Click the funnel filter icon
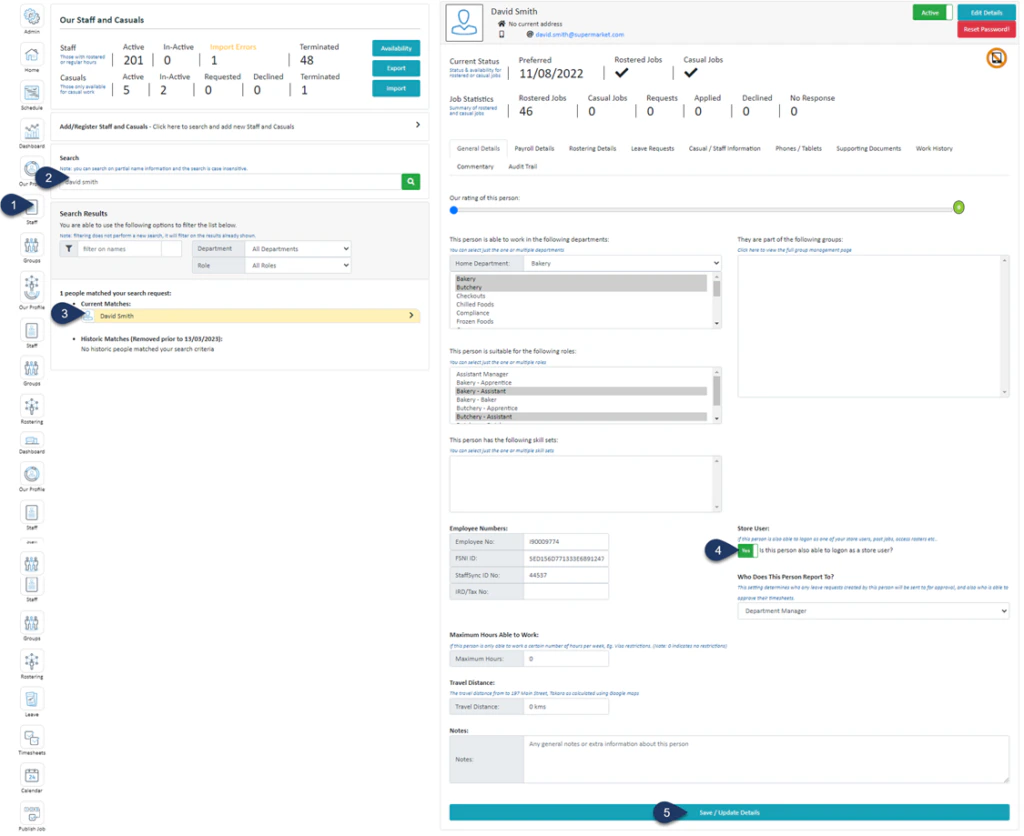The image size is (1024, 836). pyautogui.click(x=69, y=249)
